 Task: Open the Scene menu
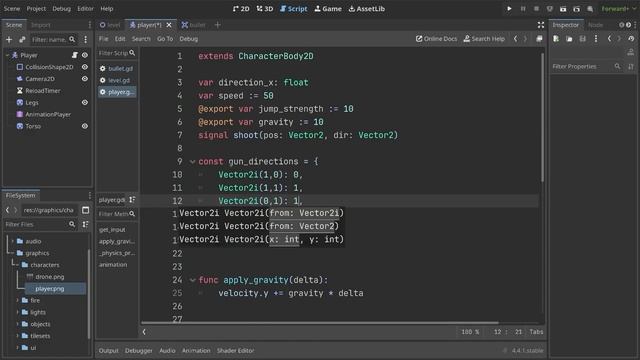[x=11, y=9]
